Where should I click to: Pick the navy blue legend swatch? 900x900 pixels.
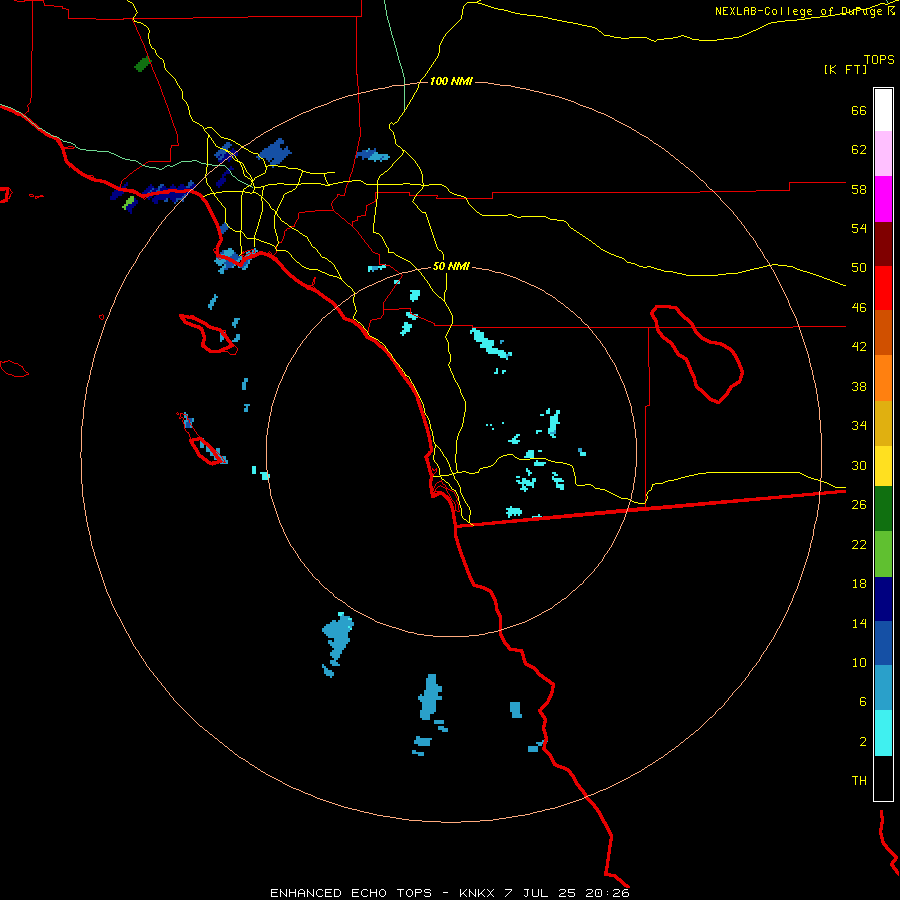click(x=883, y=599)
